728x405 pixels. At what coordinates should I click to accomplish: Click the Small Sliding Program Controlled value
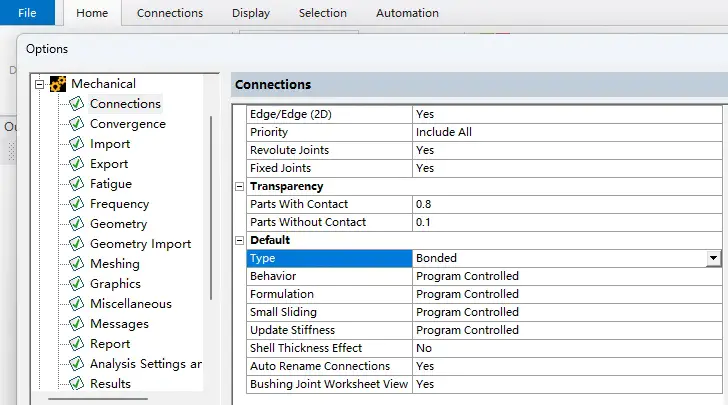coord(567,312)
